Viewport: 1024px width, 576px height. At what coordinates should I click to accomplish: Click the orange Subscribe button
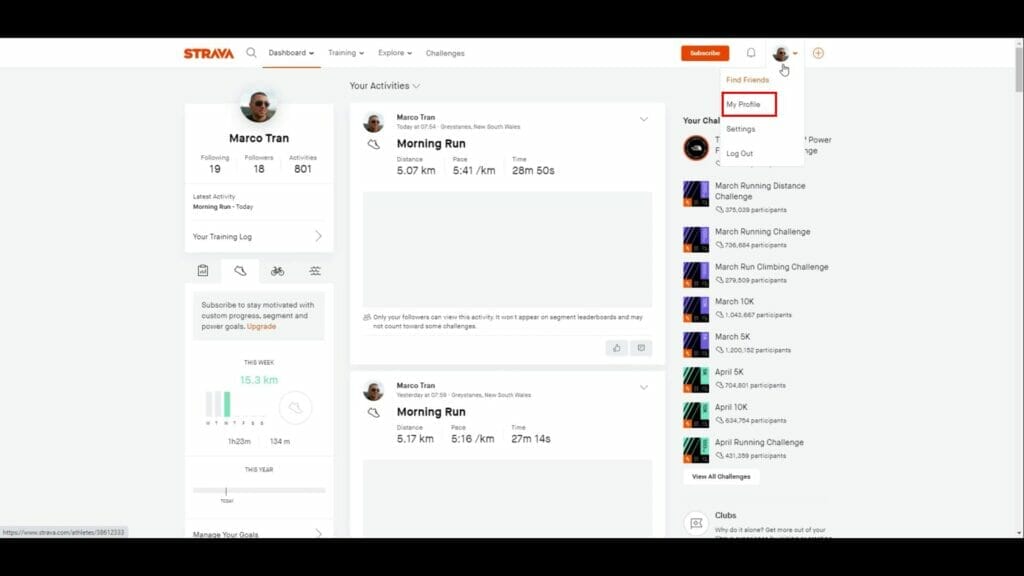(705, 52)
